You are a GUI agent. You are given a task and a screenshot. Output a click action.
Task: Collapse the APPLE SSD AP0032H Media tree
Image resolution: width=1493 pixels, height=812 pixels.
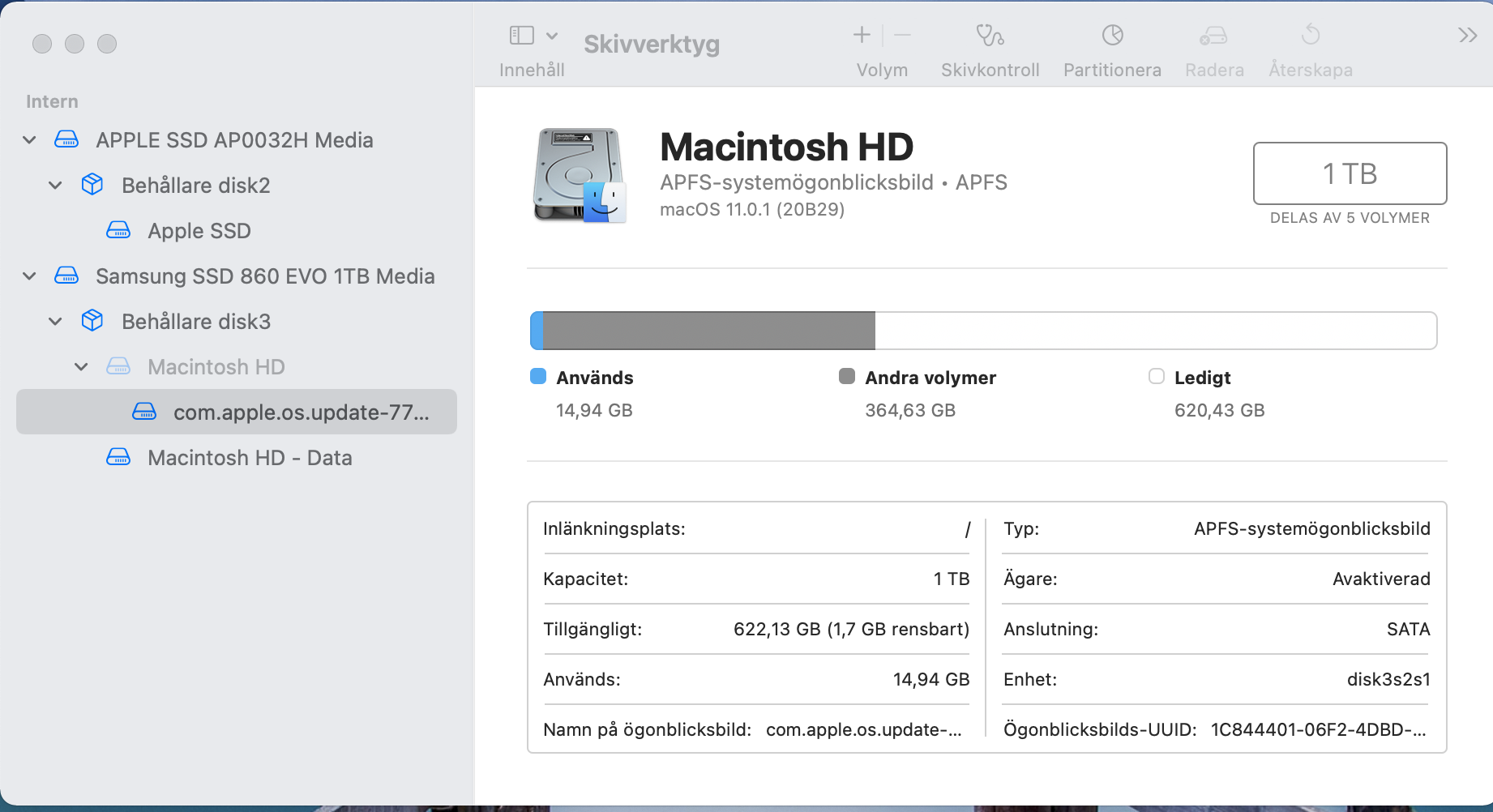[x=30, y=140]
